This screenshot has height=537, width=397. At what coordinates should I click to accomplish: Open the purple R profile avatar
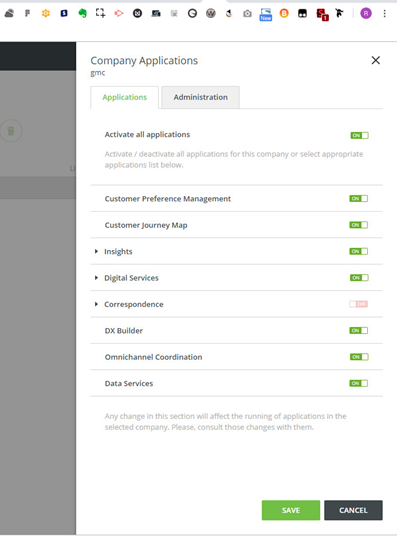(x=366, y=13)
